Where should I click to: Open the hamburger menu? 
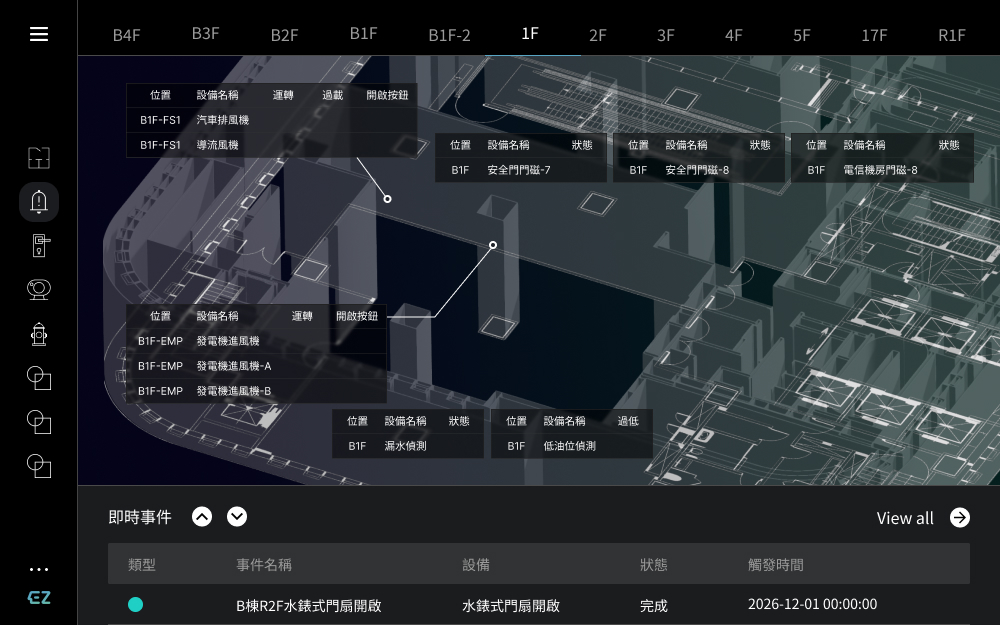click(39, 35)
